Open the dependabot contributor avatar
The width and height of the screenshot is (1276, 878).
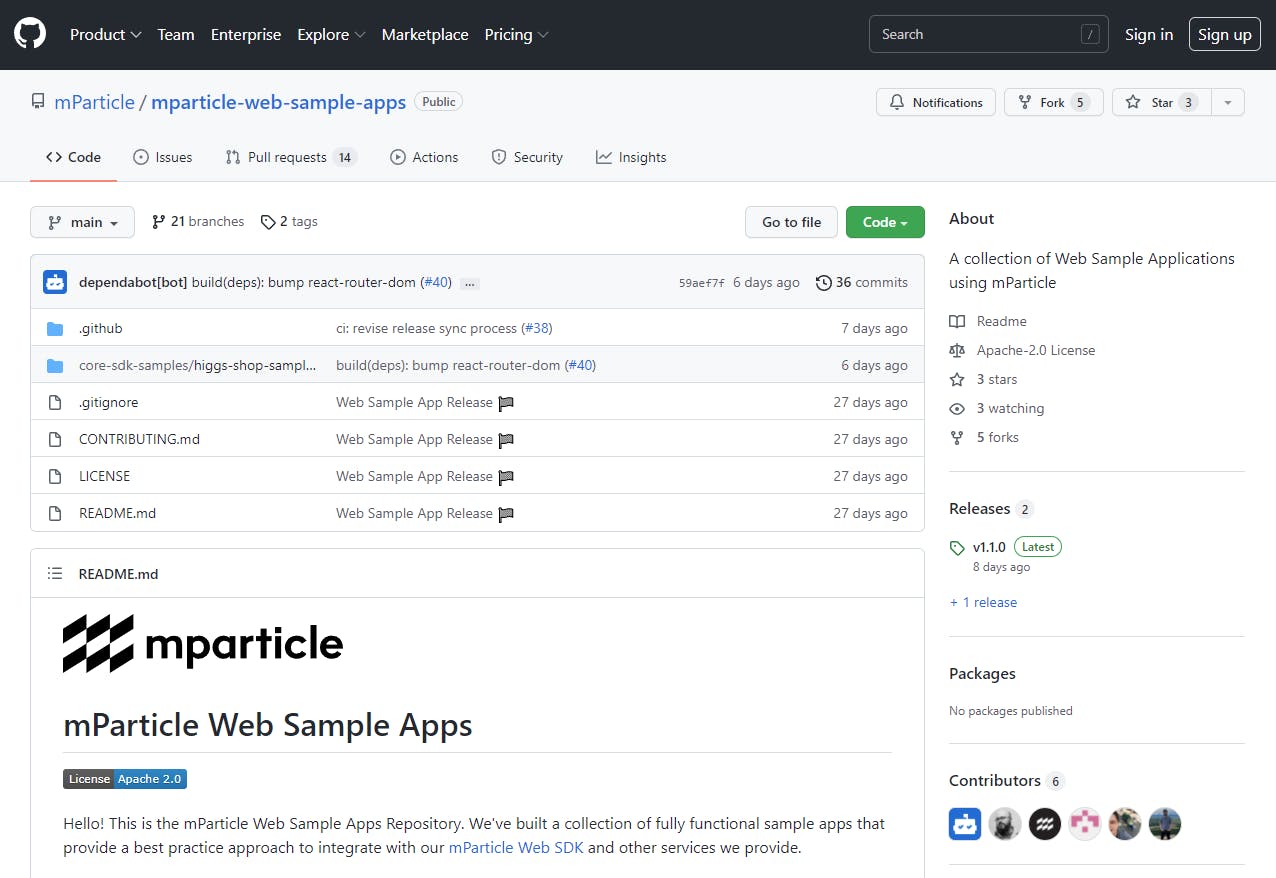point(965,824)
